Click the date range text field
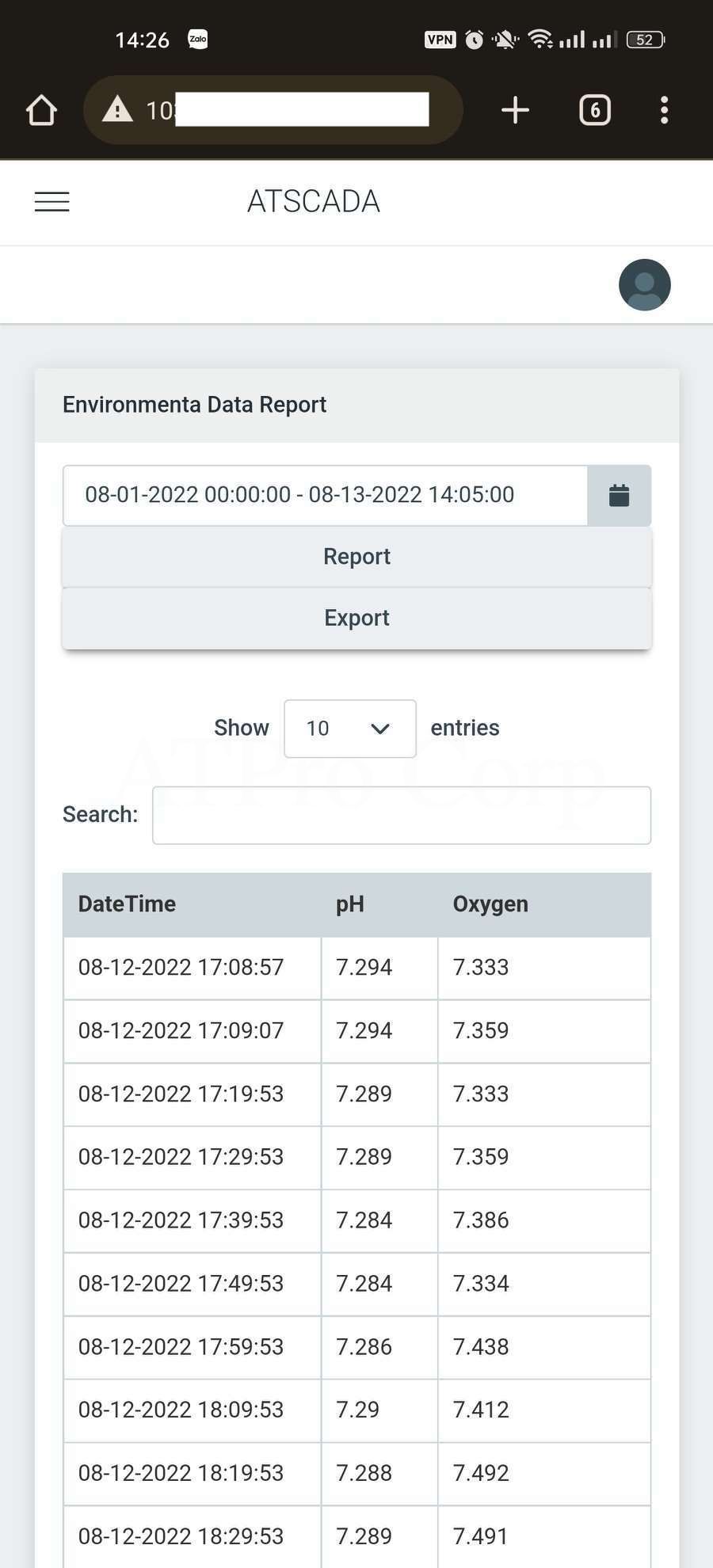The image size is (713, 1568). [325, 496]
